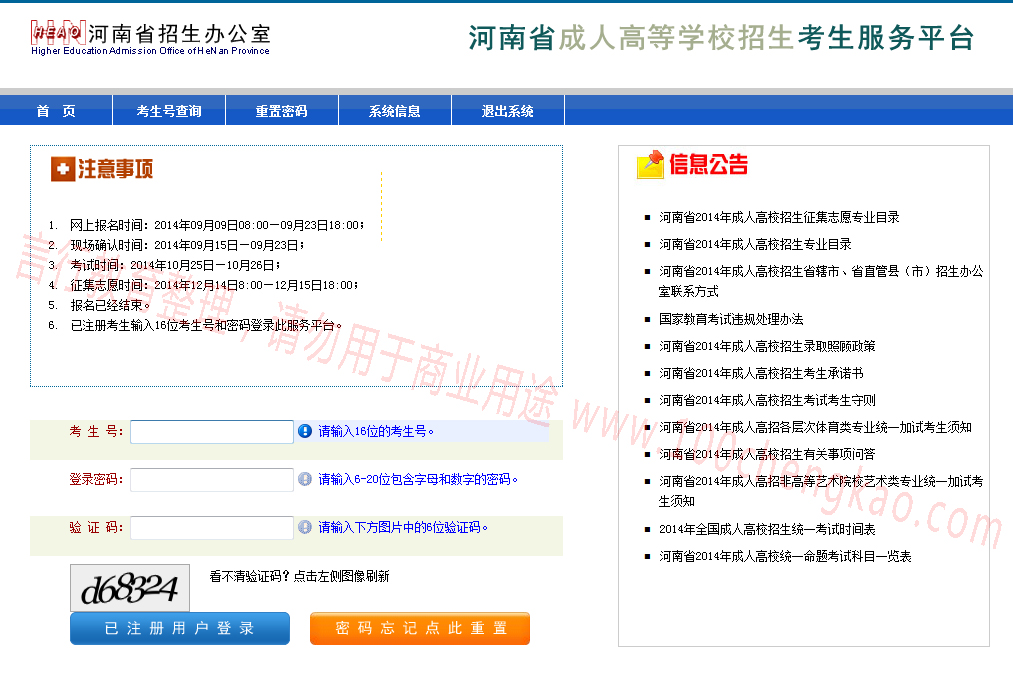Open the 体育类专业统一加试考生须知 link
Screen dimensions: 1013x694
coord(815,427)
